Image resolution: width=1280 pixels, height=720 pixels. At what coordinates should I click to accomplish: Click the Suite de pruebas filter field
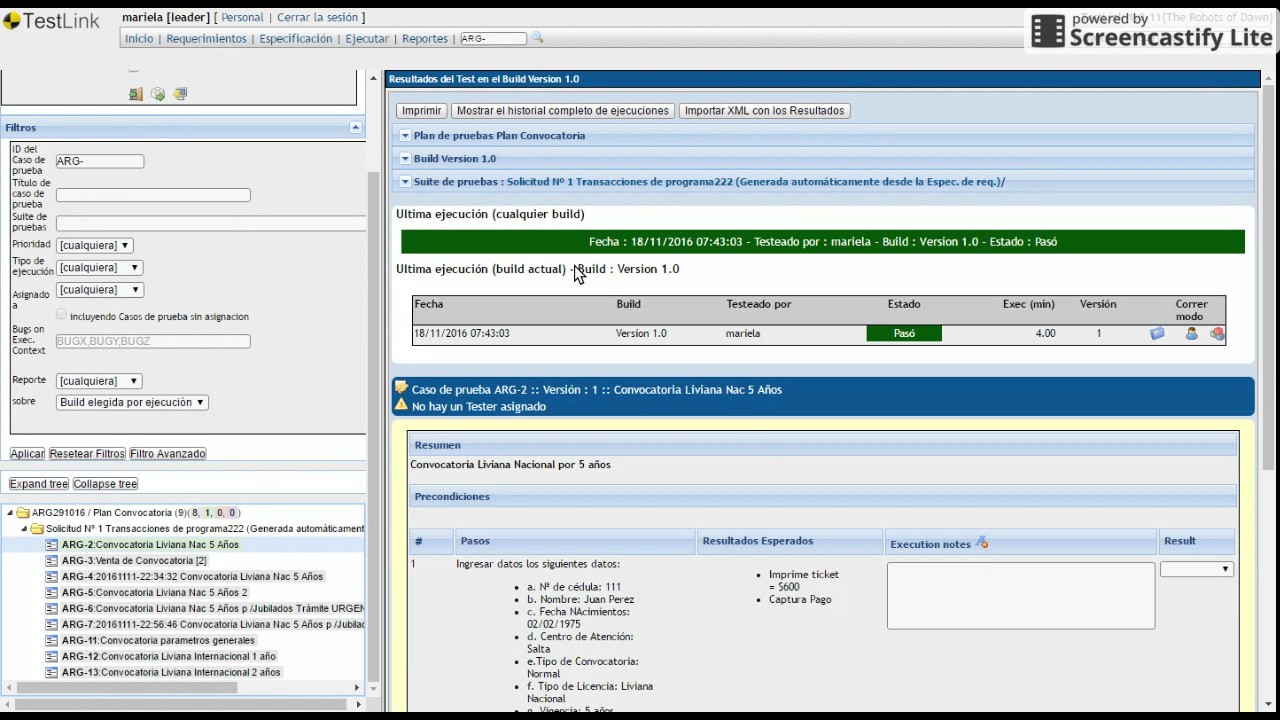tap(211, 223)
